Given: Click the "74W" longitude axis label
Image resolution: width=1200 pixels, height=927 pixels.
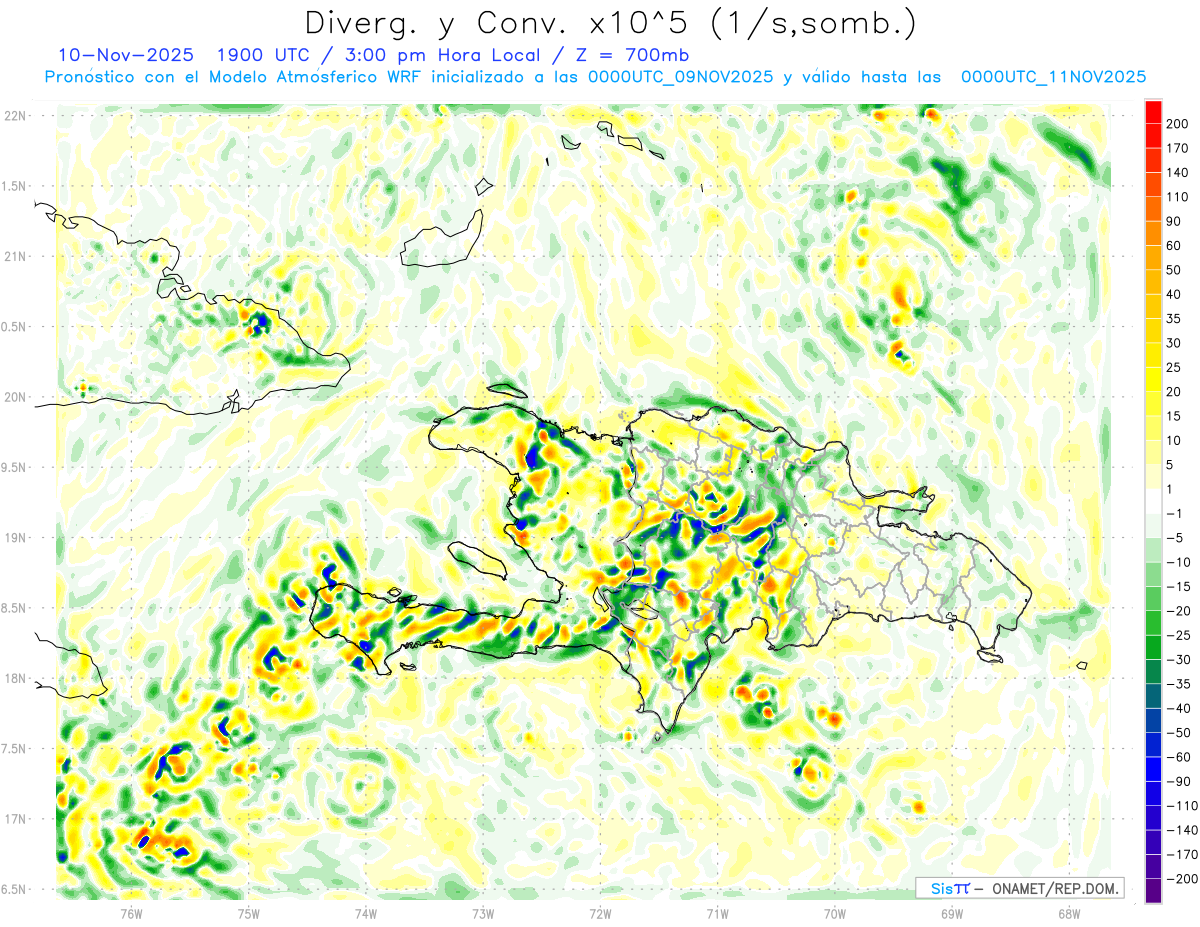Looking at the screenshot, I should tap(366, 913).
